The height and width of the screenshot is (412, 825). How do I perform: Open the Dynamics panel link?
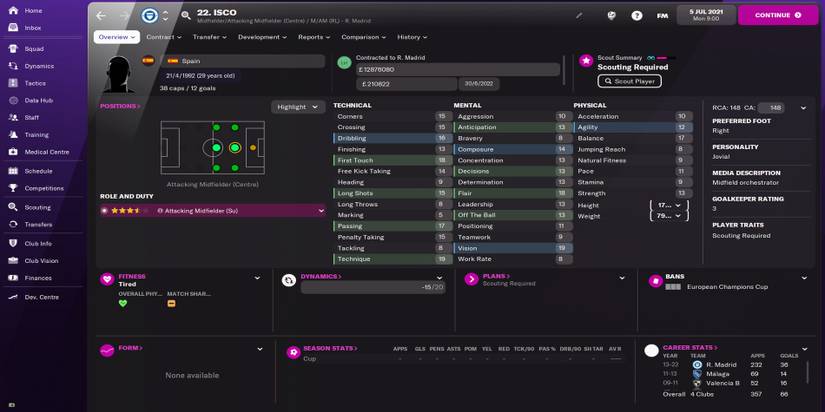[321, 276]
